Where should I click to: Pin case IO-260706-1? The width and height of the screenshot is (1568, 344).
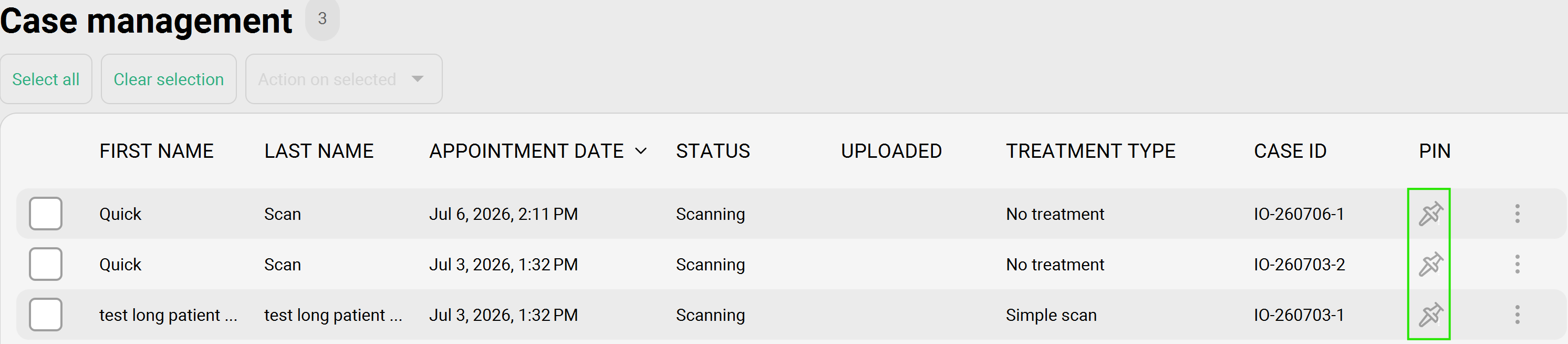click(1430, 214)
